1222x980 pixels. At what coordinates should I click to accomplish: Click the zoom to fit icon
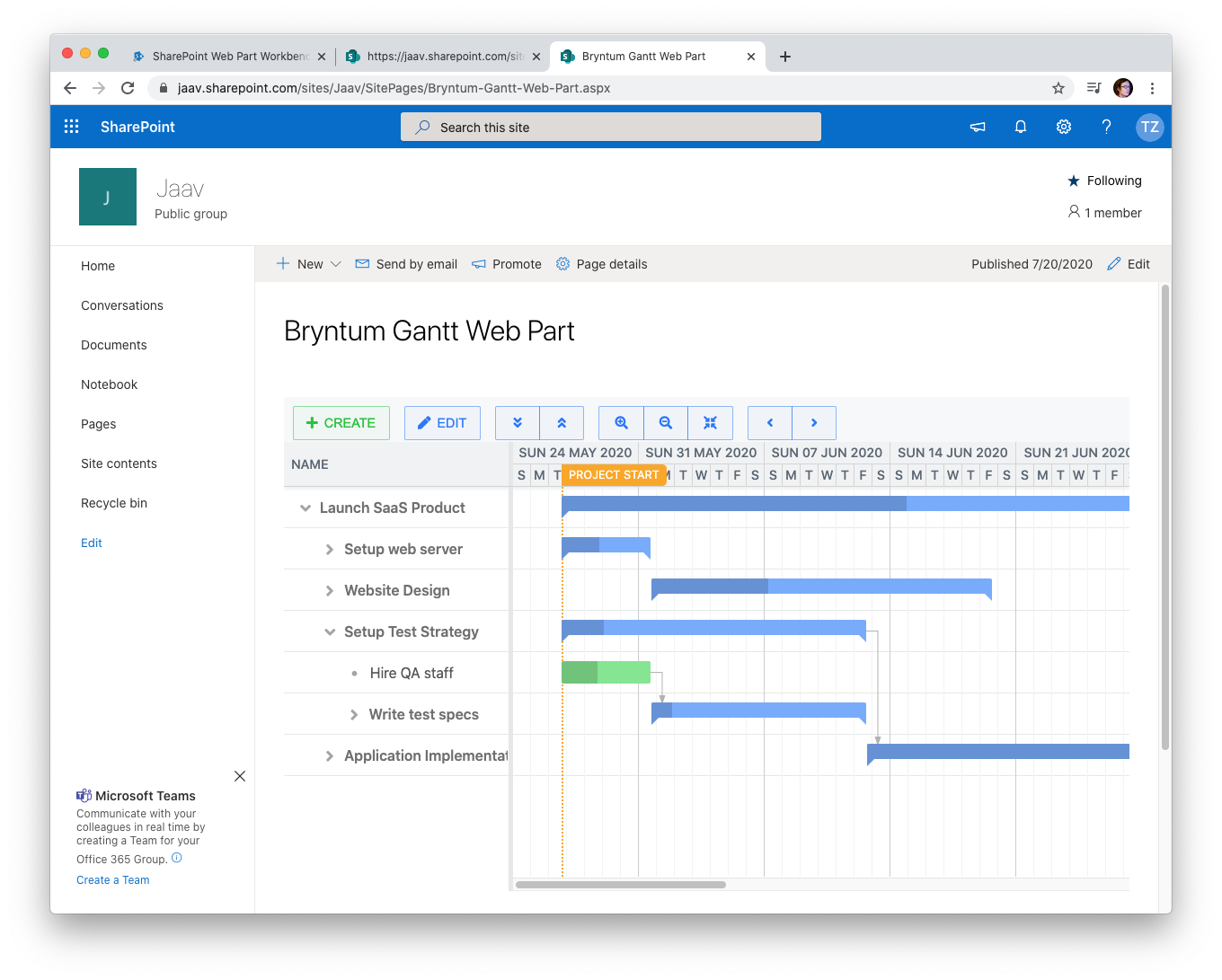tap(710, 423)
